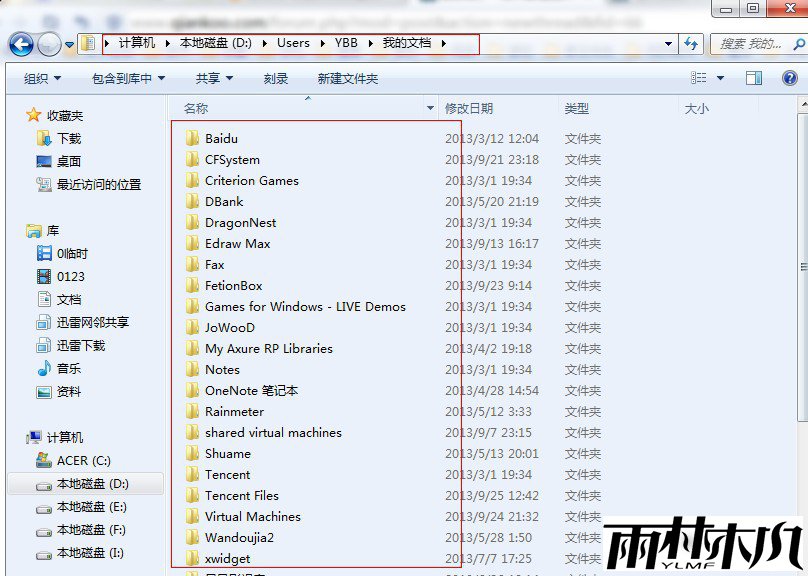
Task: Click the 新建文件夹 button
Action: click(x=347, y=79)
